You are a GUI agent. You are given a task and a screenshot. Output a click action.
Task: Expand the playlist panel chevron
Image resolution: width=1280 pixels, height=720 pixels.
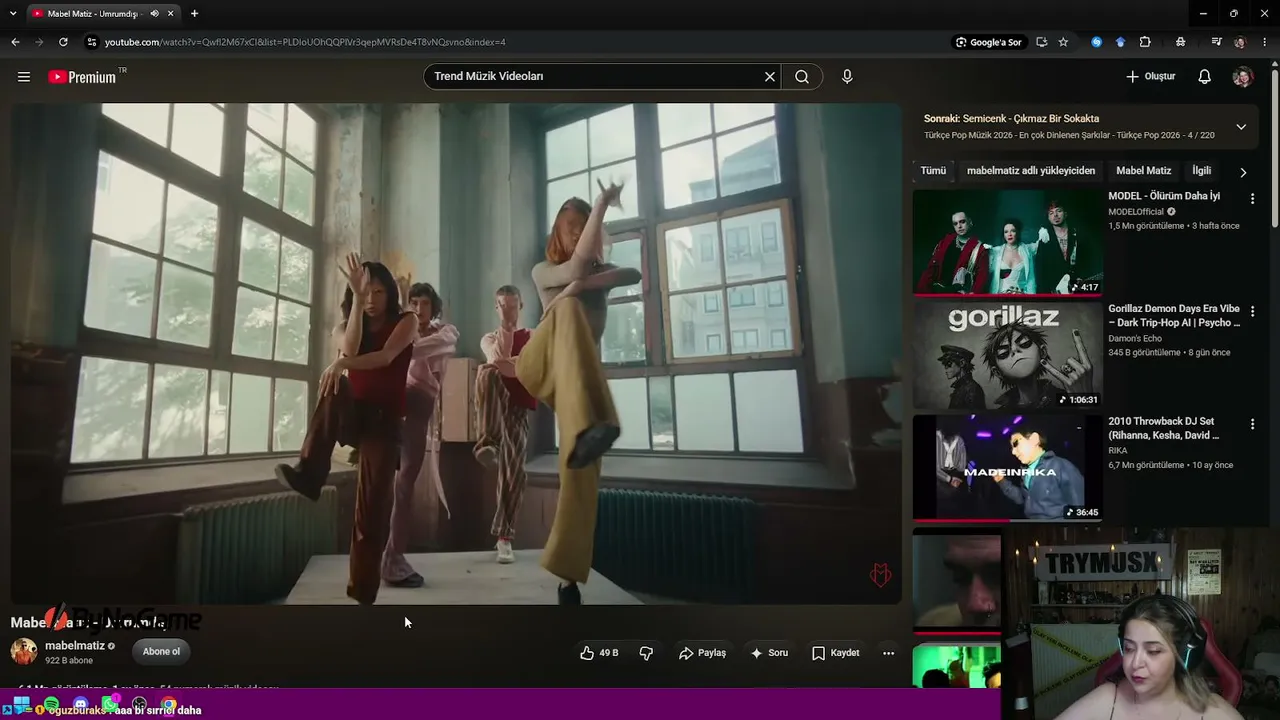click(1241, 127)
